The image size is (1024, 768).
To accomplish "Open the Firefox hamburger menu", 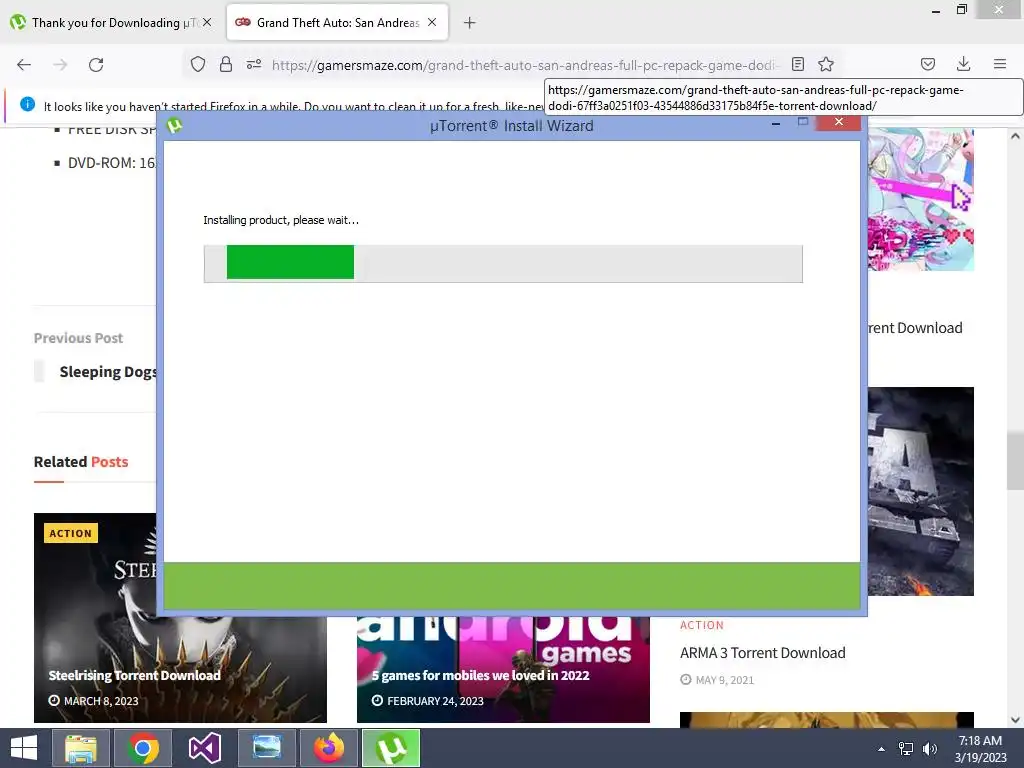I will [1000, 64].
